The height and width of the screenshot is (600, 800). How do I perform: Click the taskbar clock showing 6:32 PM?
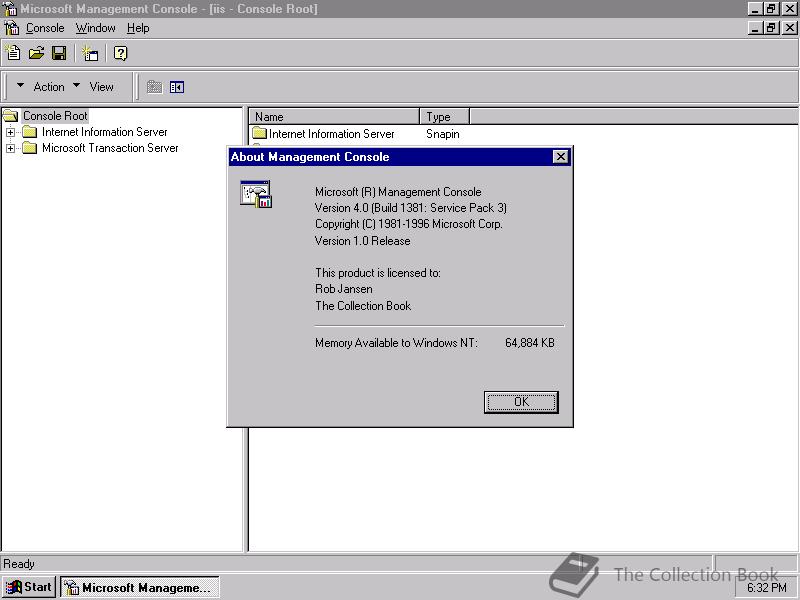click(x=767, y=588)
